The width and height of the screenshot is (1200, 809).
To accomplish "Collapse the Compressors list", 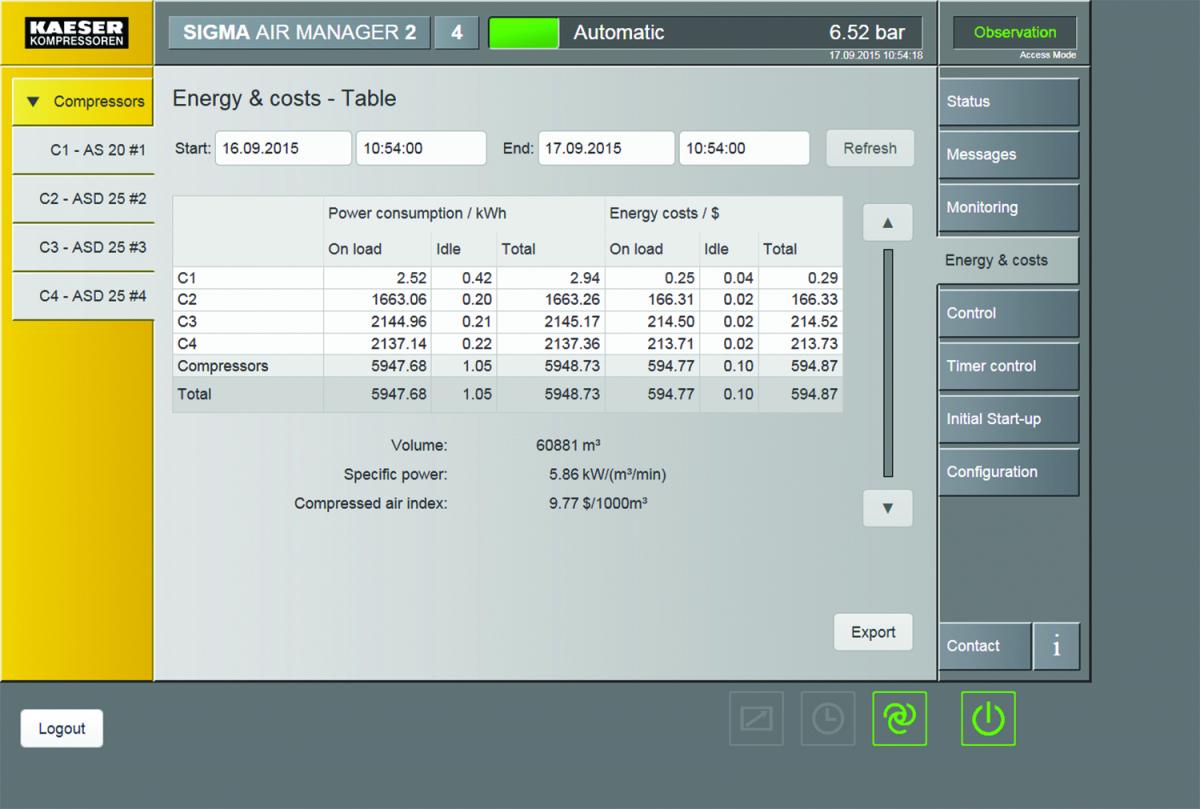I will tap(83, 101).
